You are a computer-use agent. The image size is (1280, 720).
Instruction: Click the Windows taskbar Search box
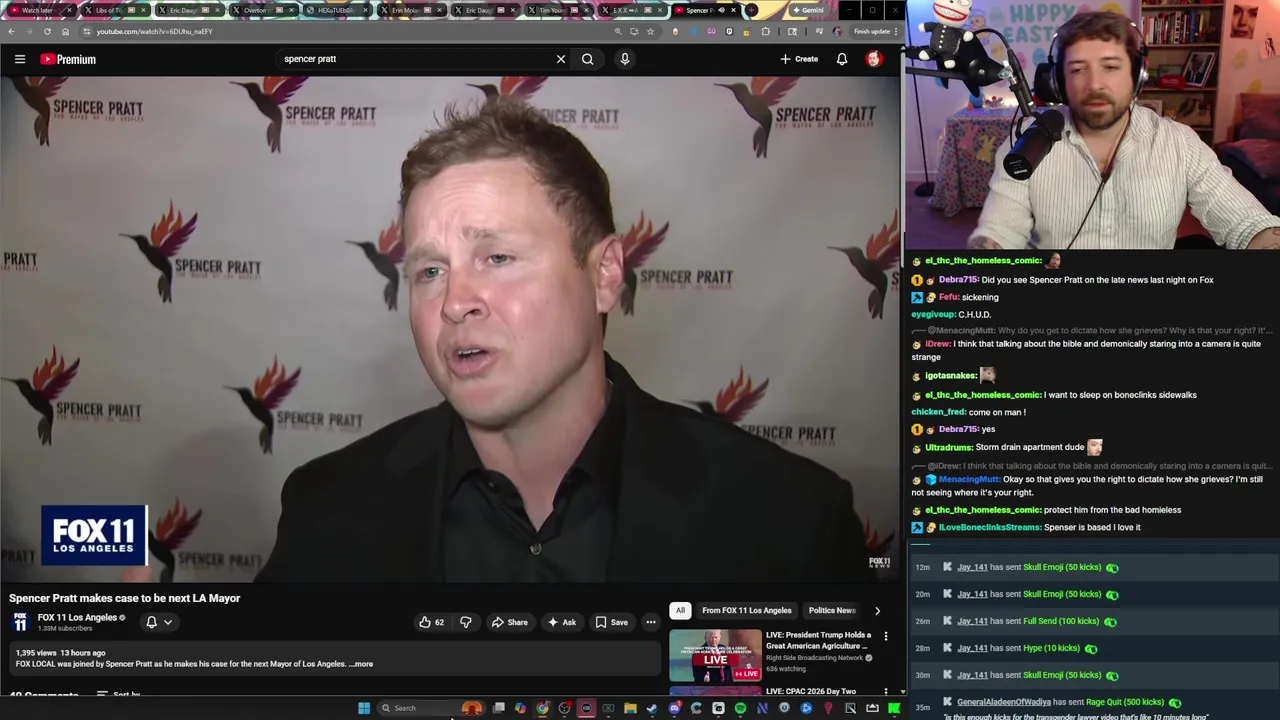(x=430, y=708)
